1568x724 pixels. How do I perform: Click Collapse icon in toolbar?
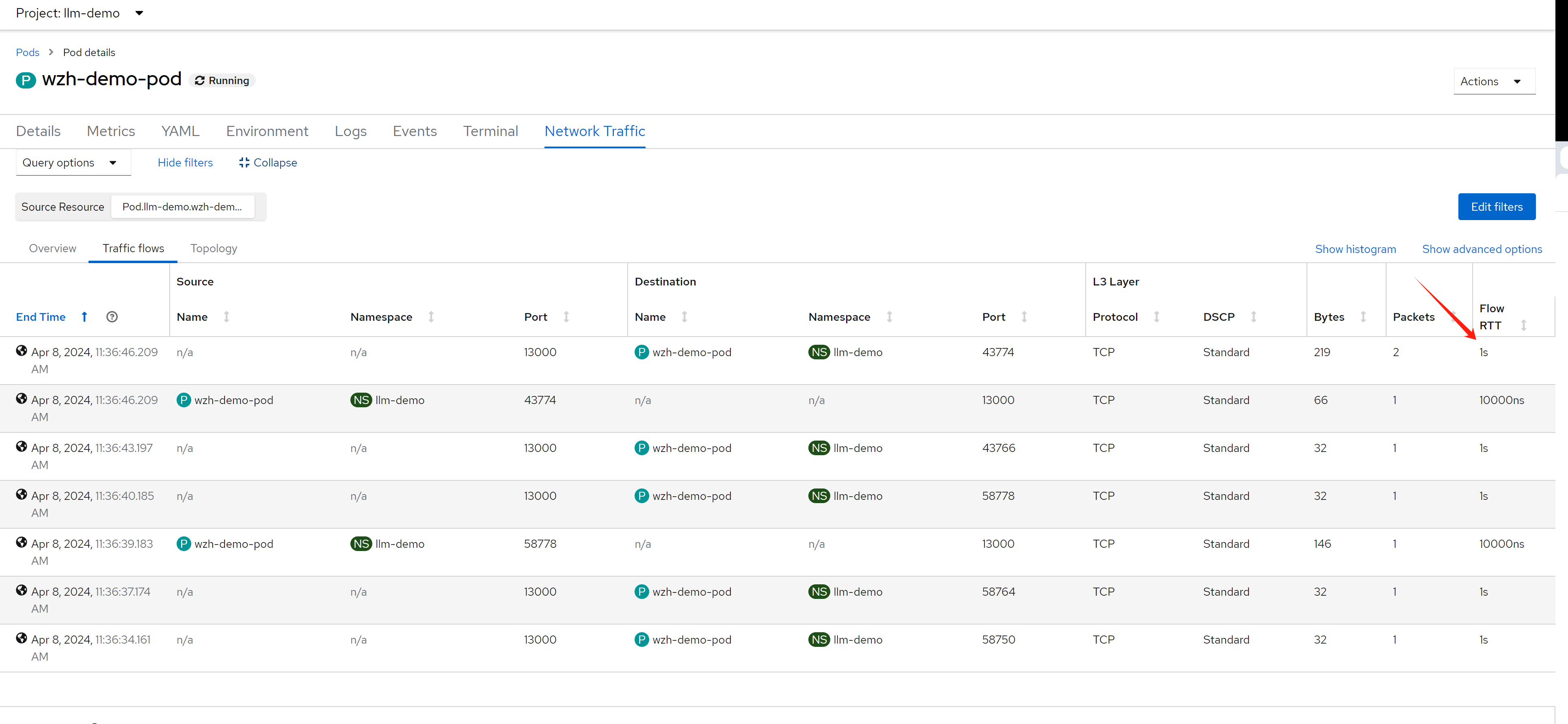(x=244, y=162)
